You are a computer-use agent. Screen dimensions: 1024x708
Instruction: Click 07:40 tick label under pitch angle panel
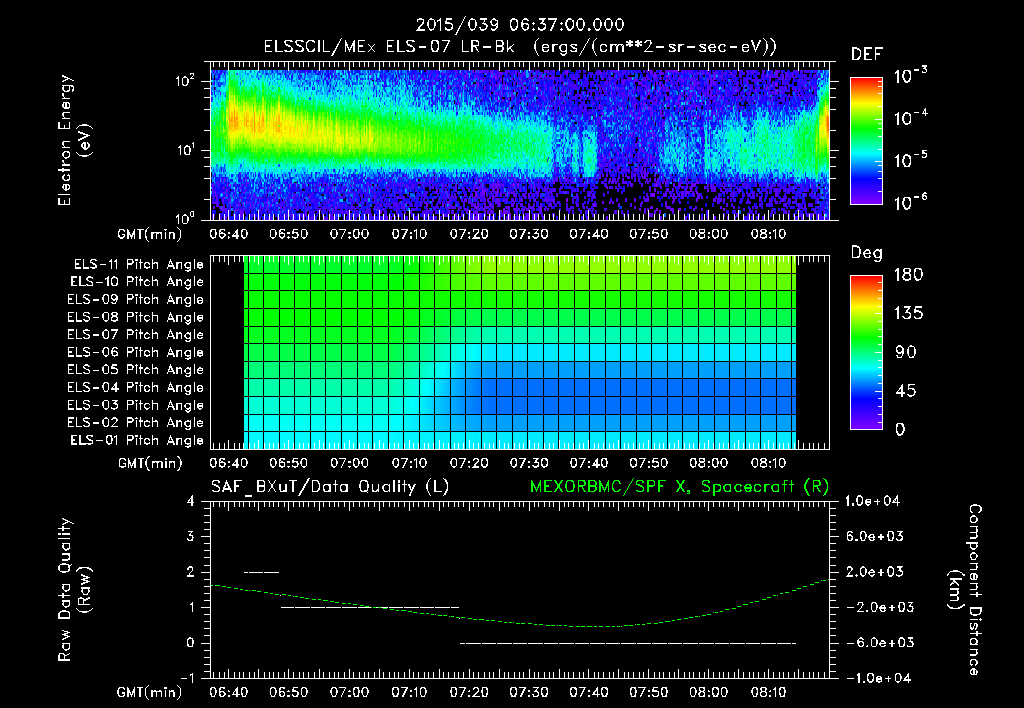tap(589, 463)
